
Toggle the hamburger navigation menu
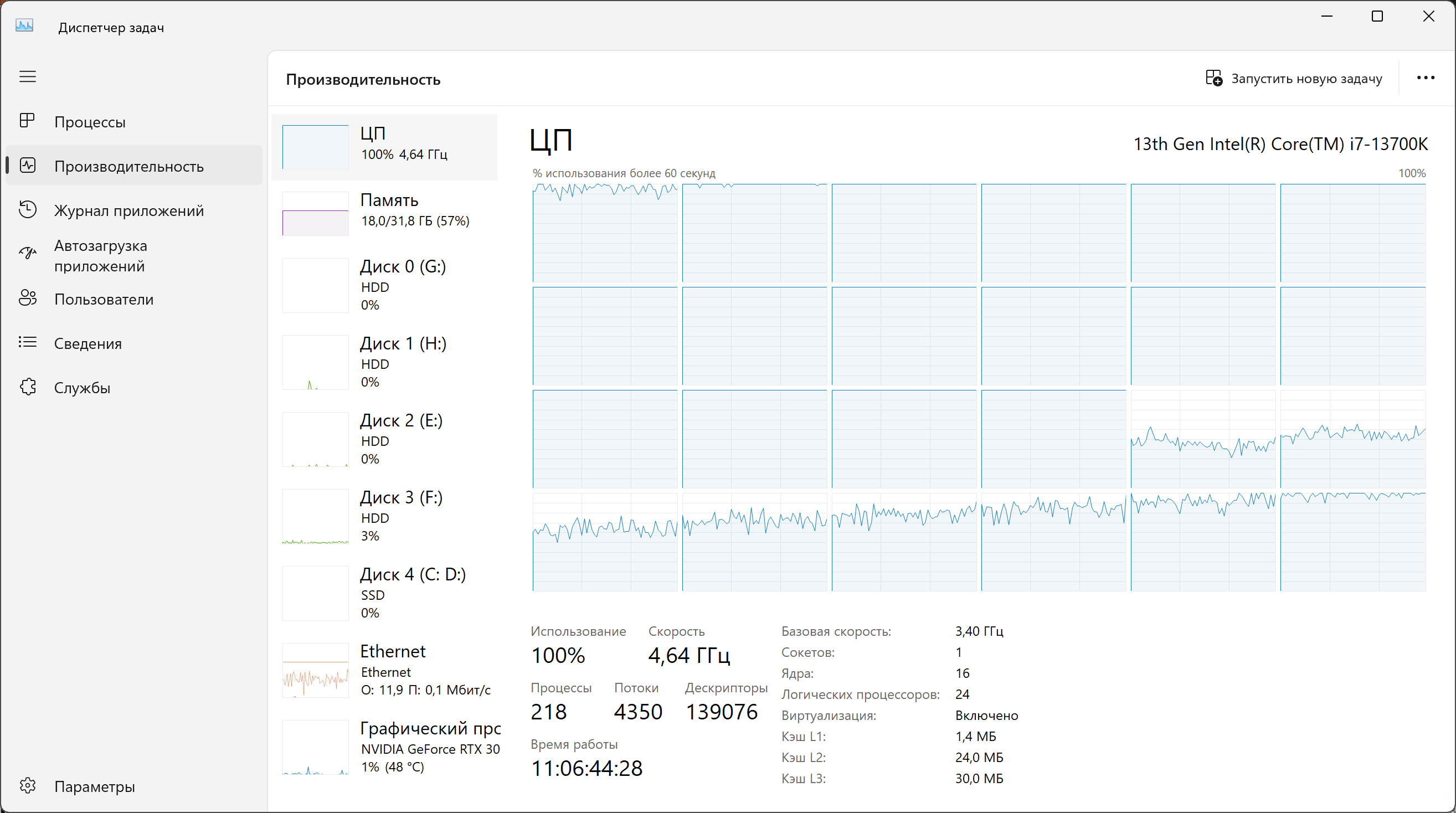pos(27,76)
